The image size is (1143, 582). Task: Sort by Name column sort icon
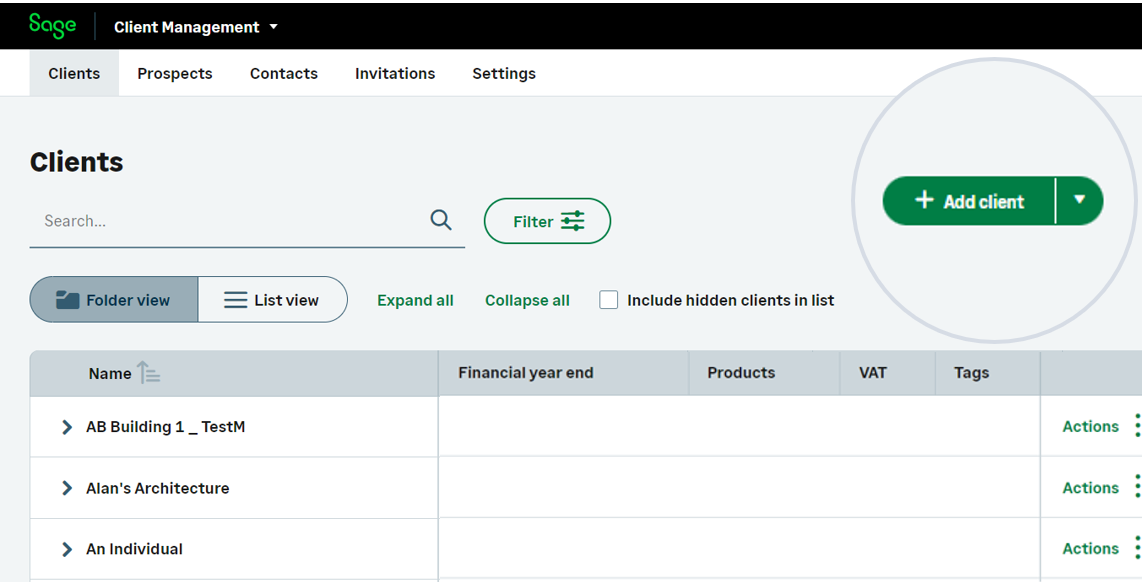(148, 373)
